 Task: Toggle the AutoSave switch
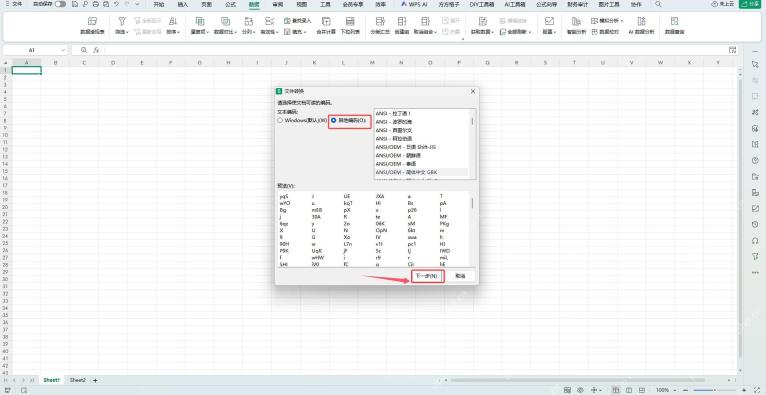(60, 4)
